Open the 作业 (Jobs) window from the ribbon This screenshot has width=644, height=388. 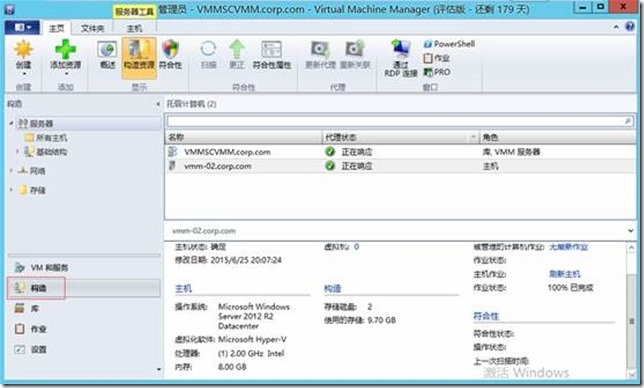coord(437,58)
